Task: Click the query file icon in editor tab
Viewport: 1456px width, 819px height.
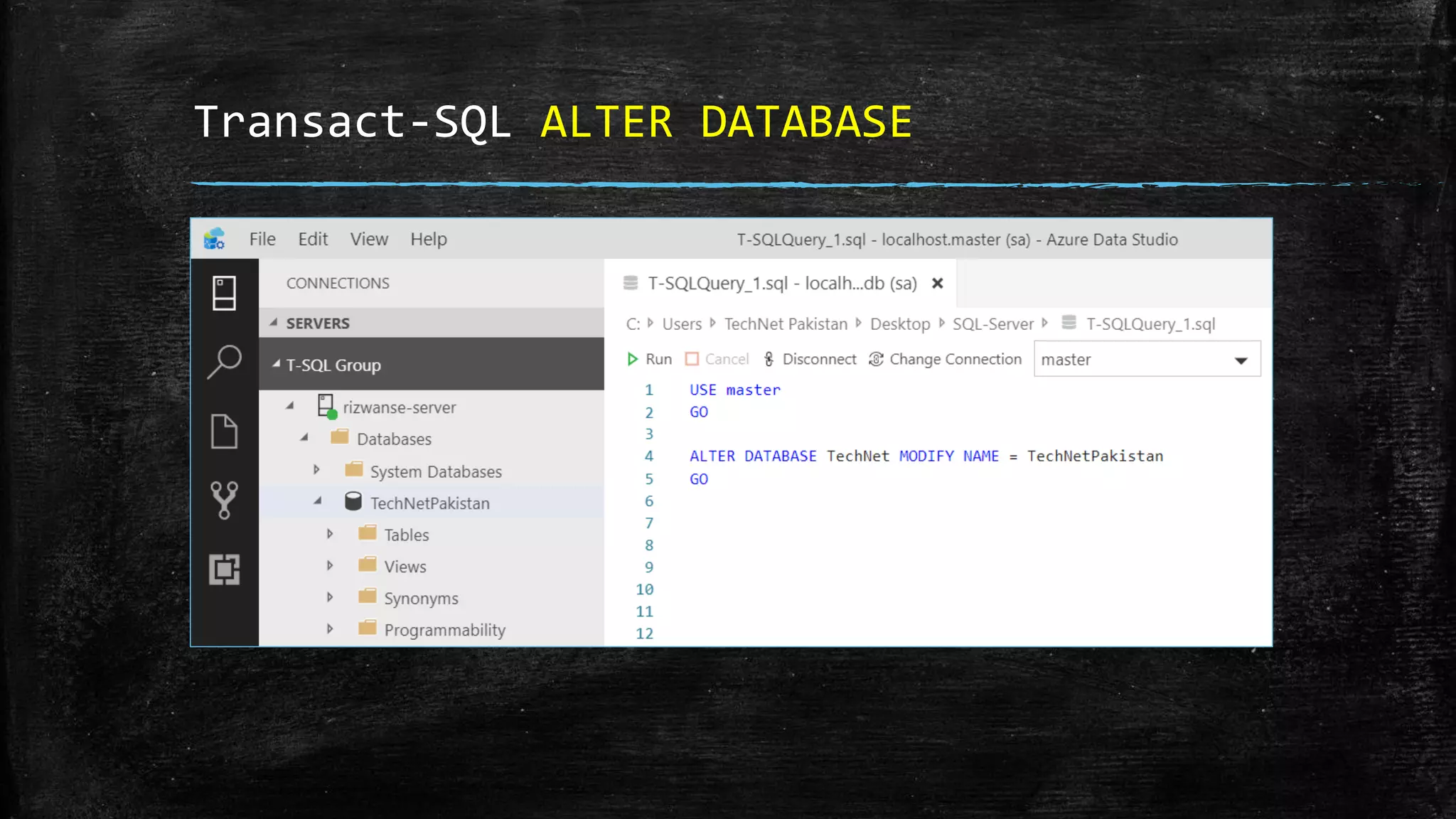Action: [x=630, y=283]
